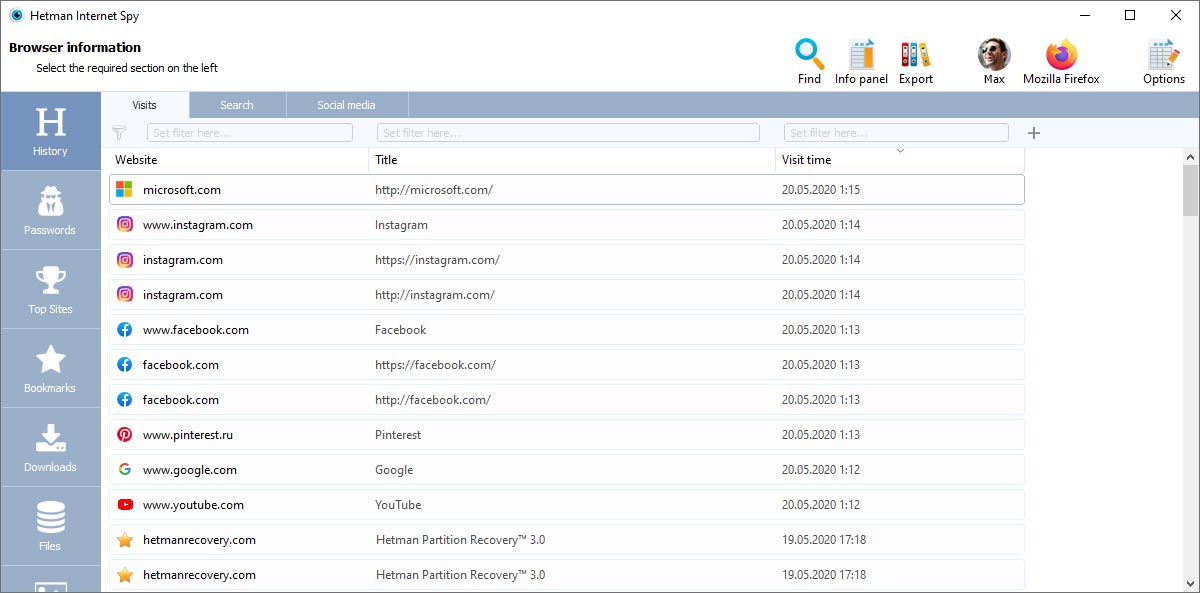Choose the Mozilla Firefox browser
1200x593 pixels.
click(x=1061, y=62)
